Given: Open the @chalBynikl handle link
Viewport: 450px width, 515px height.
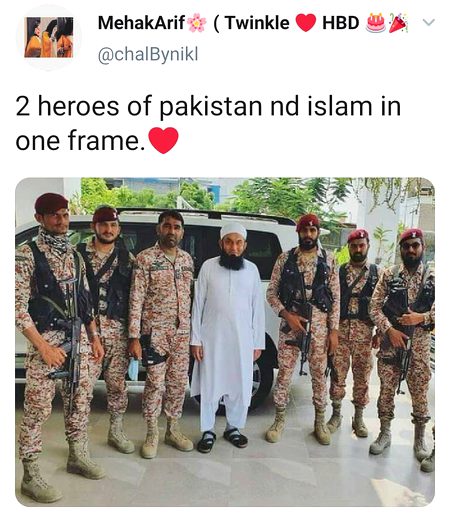Looking at the screenshot, I should (148, 54).
